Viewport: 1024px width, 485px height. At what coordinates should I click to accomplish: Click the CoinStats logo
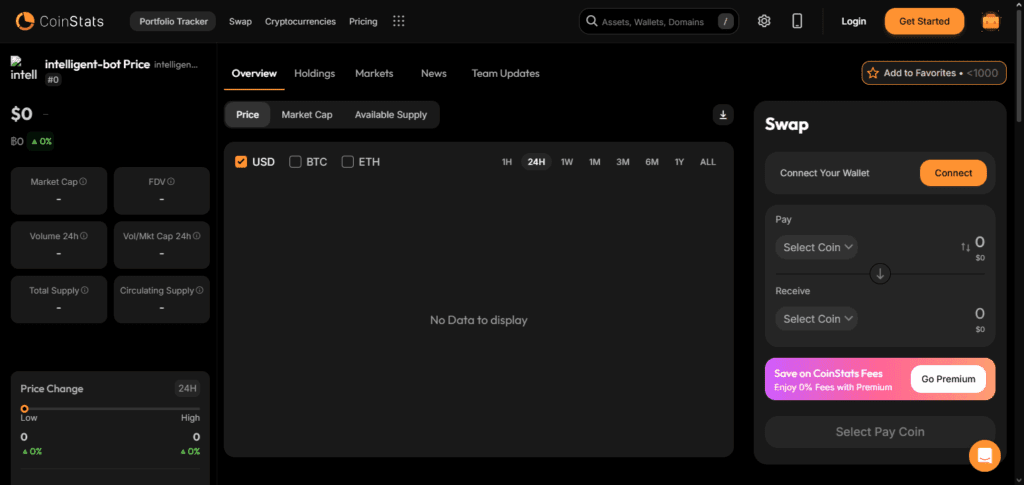pos(59,22)
